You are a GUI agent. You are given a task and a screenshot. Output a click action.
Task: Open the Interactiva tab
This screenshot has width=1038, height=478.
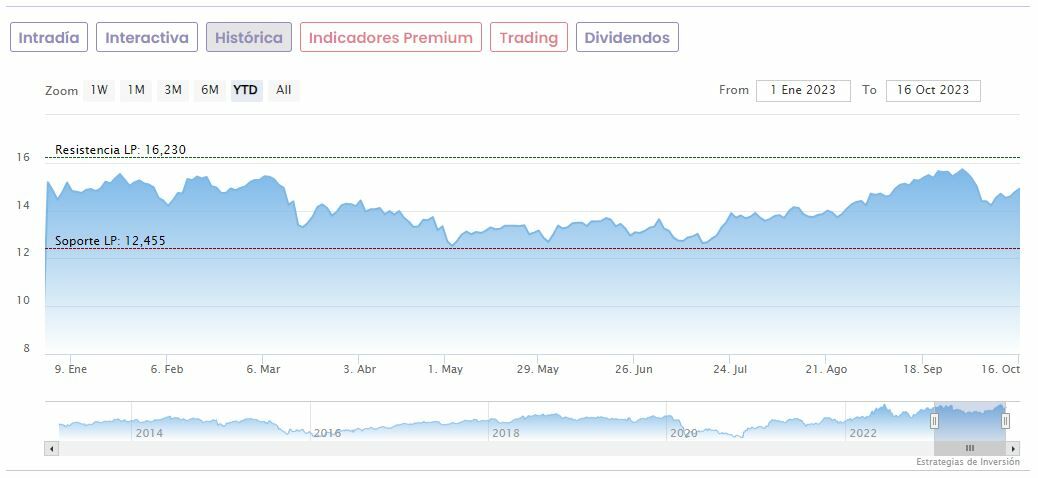pos(147,38)
